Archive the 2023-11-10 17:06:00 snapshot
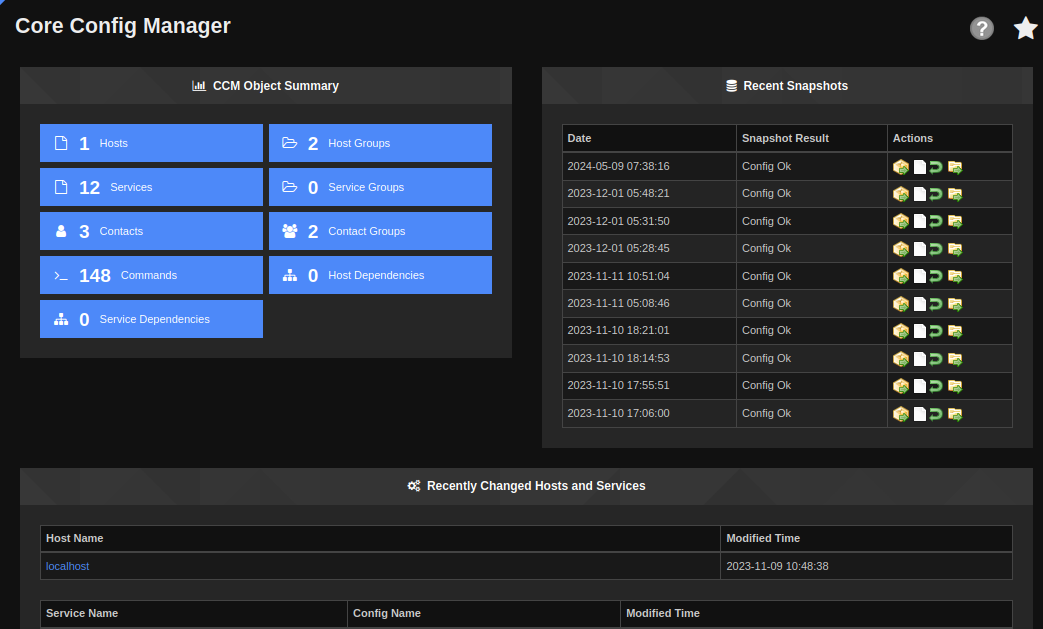This screenshot has width=1043, height=629. click(x=955, y=414)
